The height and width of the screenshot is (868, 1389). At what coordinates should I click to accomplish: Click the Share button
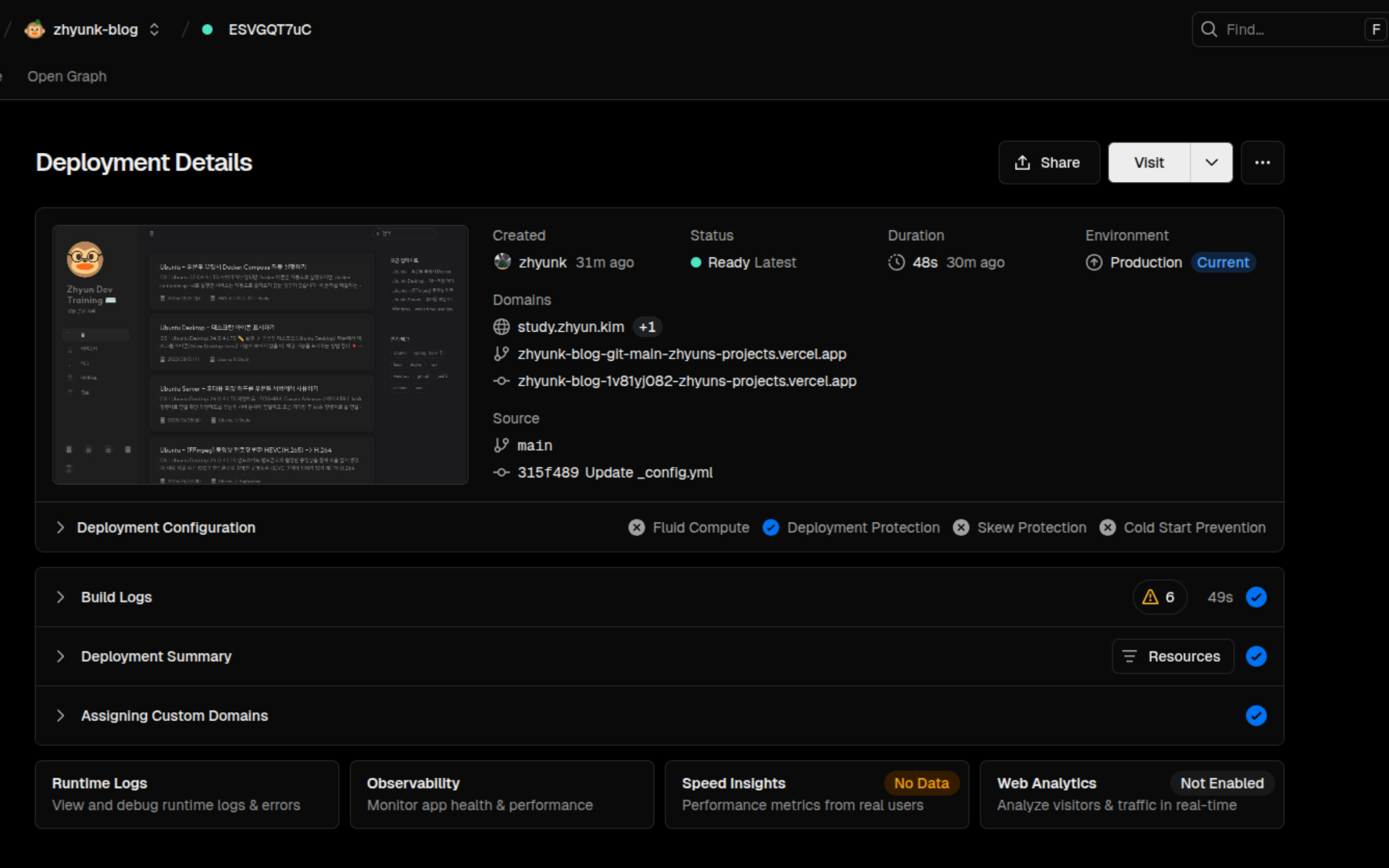(1049, 162)
